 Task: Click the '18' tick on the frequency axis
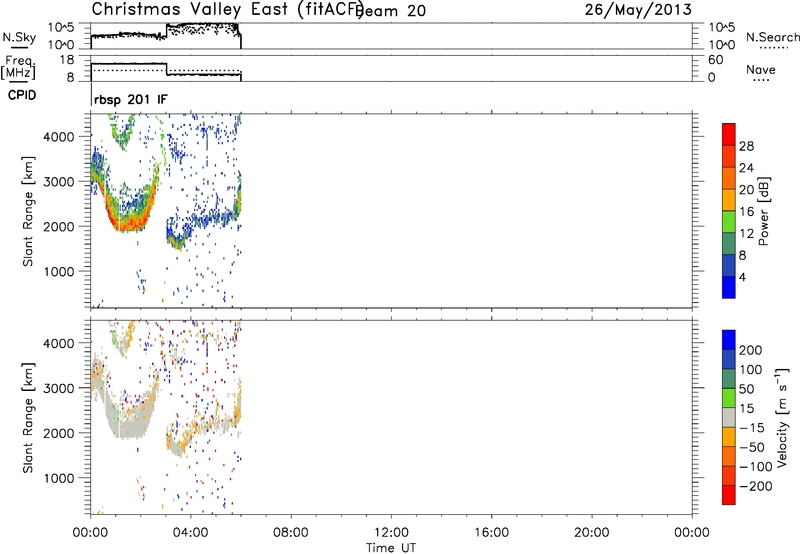(67, 59)
